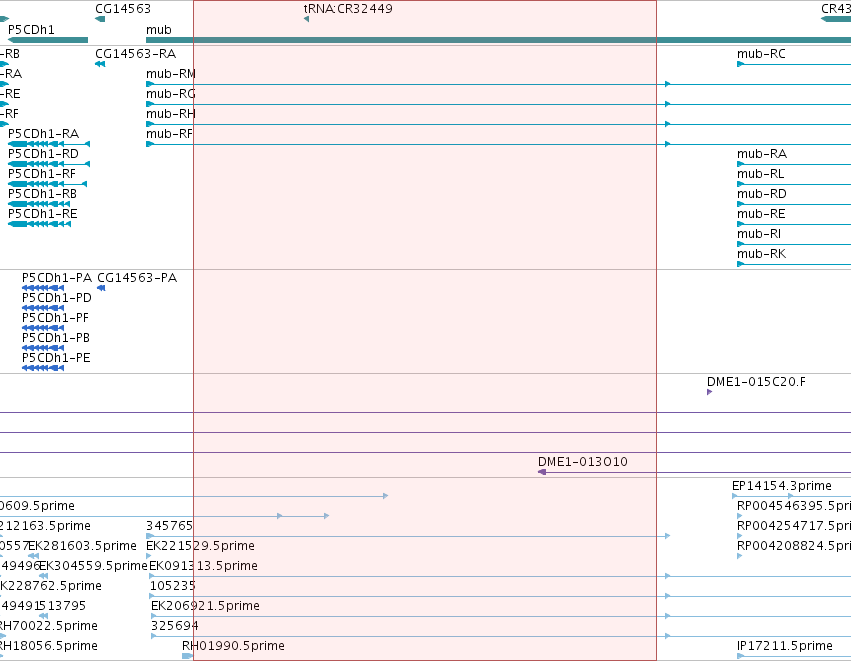Click the DME1-013O10 purple arrowhead
Image resolution: width=851 pixels, height=661 pixels.
click(x=542, y=472)
